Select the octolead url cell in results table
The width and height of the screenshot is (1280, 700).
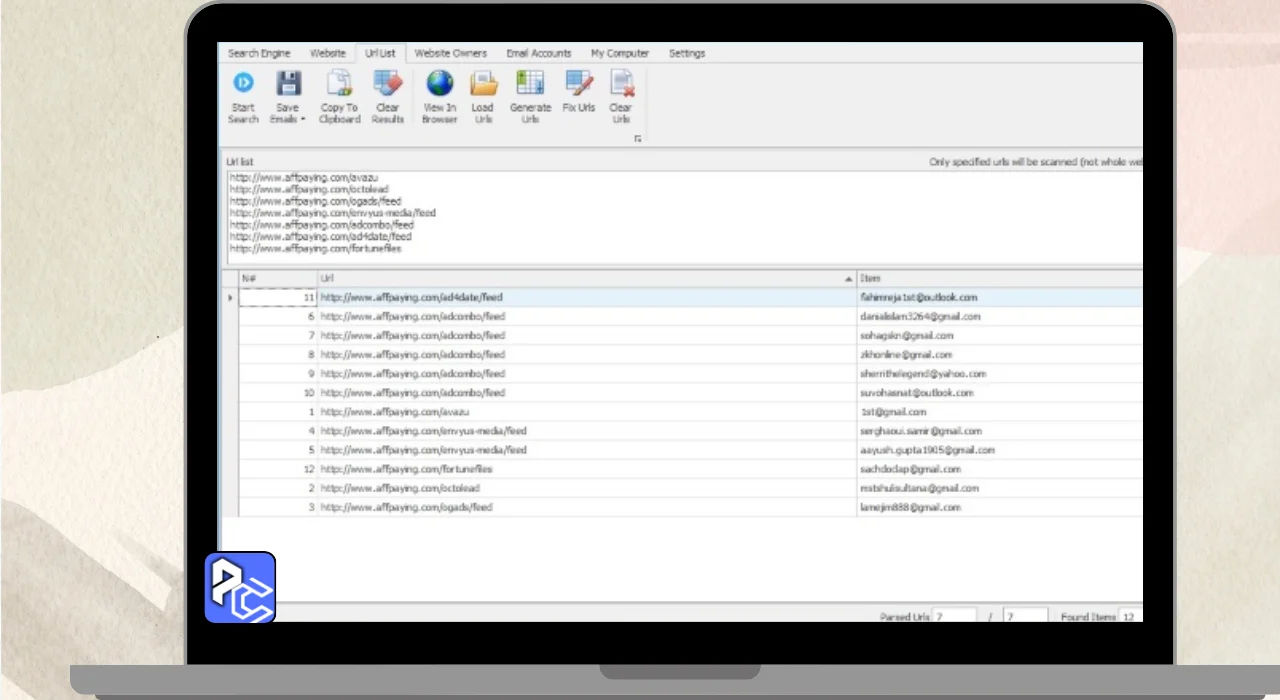pyautogui.click(x=587, y=488)
